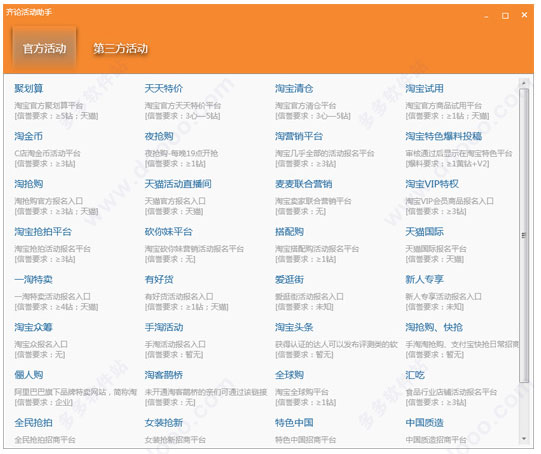
Task: Open the 淘营销平台 link
Action: click(299, 136)
